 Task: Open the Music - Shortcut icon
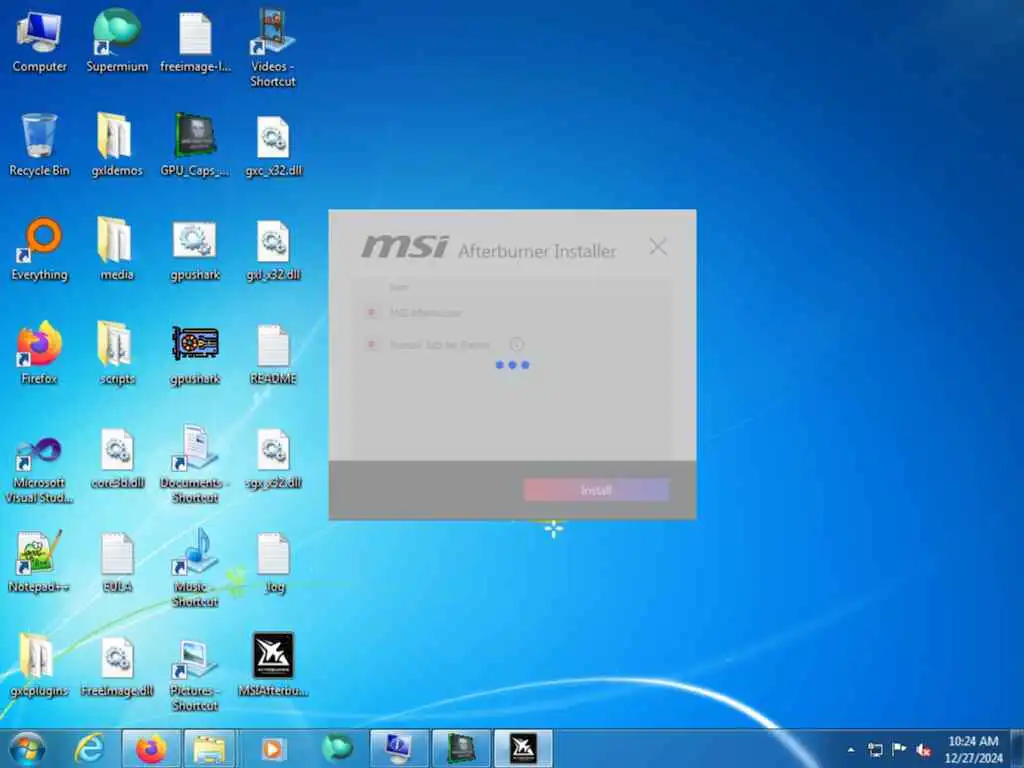pyautogui.click(x=195, y=568)
